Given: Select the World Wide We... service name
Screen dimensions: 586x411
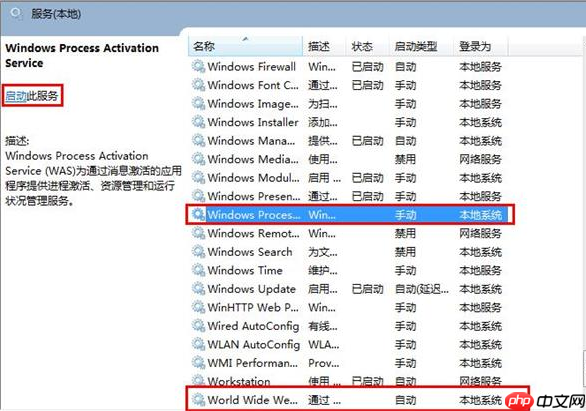Looking at the screenshot, I should coord(253,400).
